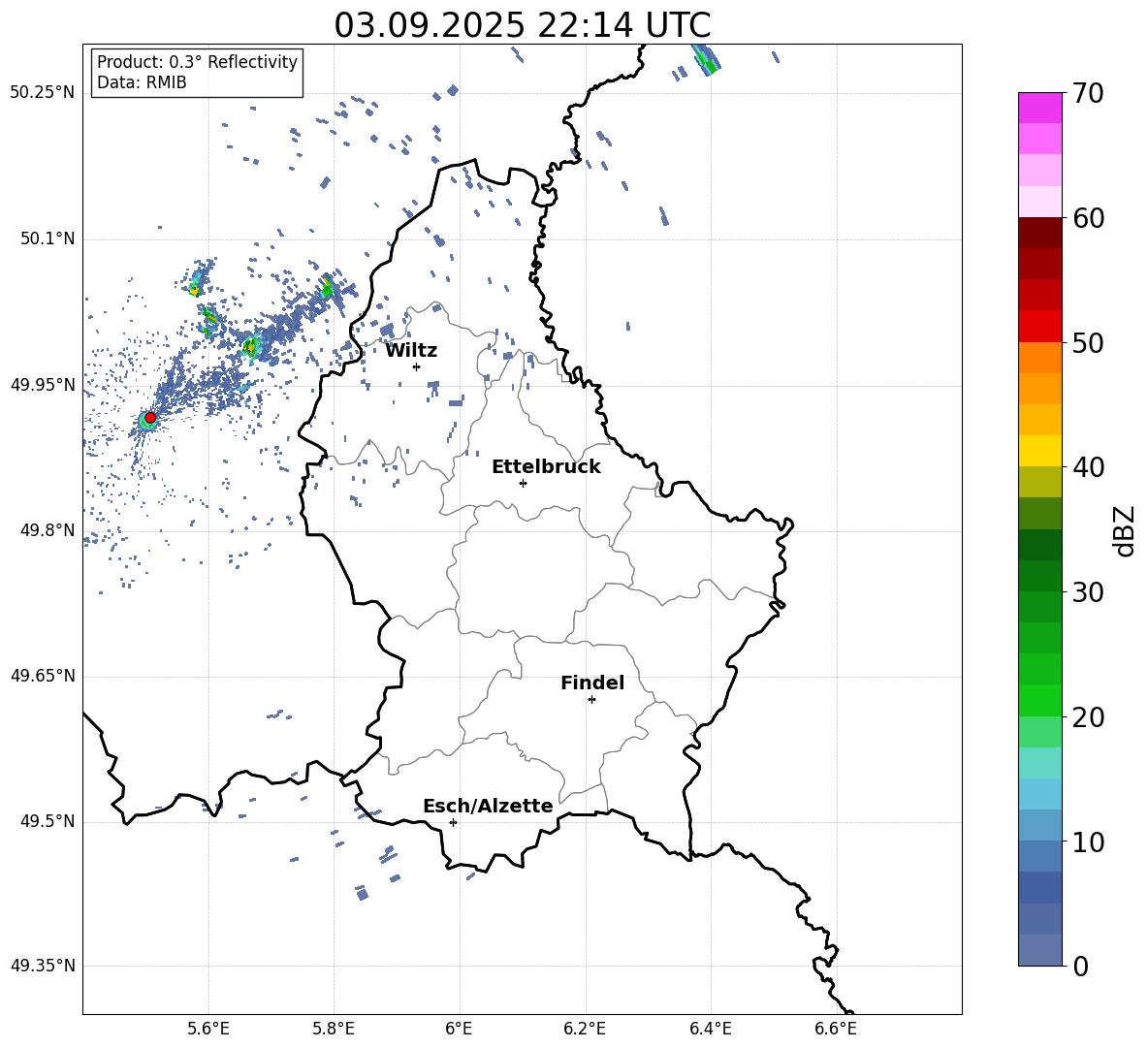Screen dimensions: 1148x1048
Task: Click the colorbar tick value 20
Action: [1088, 717]
